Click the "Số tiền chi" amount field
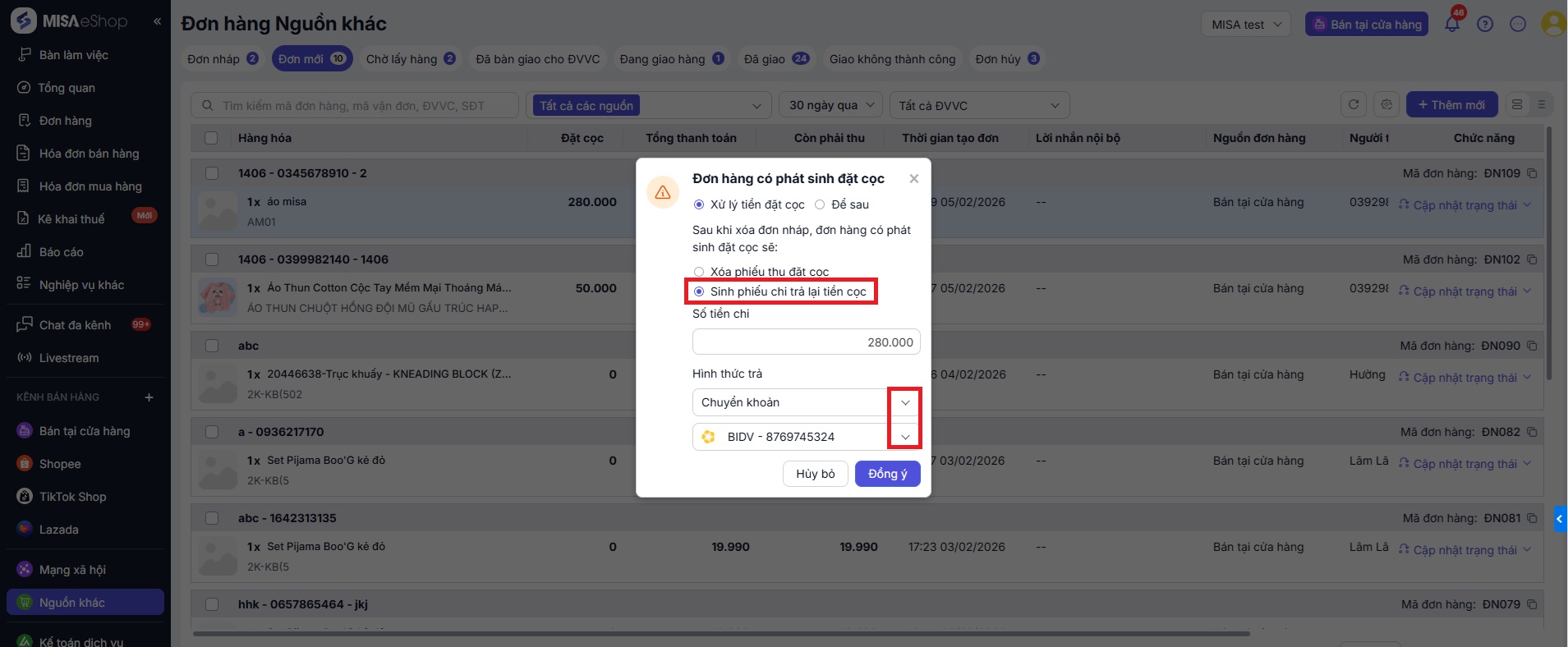 click(x=806, y=342)
